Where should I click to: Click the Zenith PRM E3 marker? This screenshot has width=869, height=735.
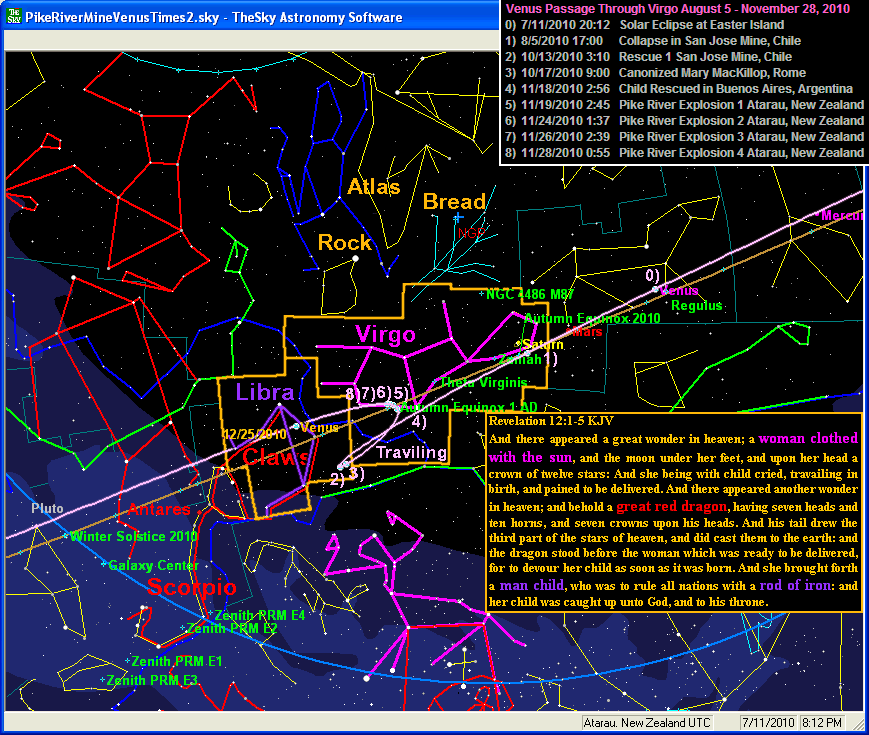coord(104,680)
